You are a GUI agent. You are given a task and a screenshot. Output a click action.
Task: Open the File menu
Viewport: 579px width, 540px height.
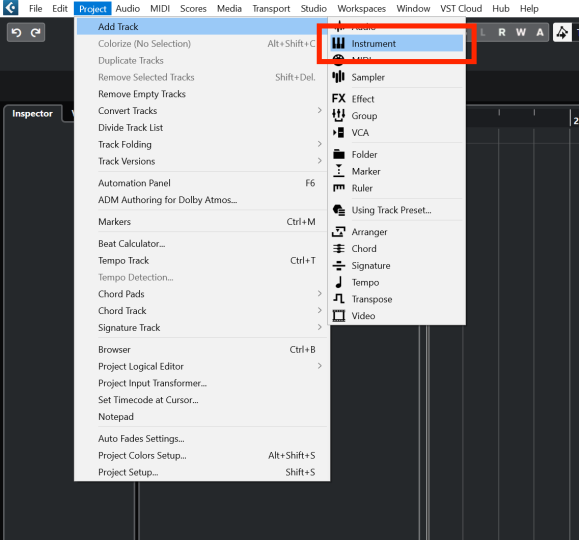35,8
